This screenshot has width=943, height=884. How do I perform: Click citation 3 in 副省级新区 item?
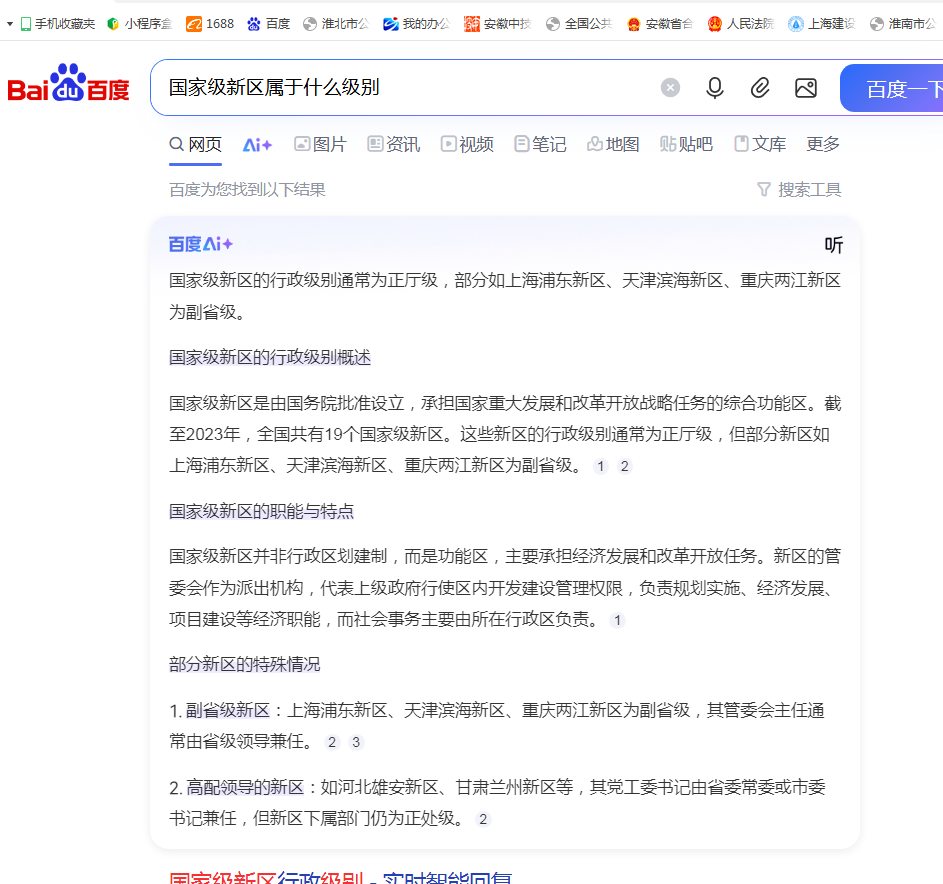[356, 742]
